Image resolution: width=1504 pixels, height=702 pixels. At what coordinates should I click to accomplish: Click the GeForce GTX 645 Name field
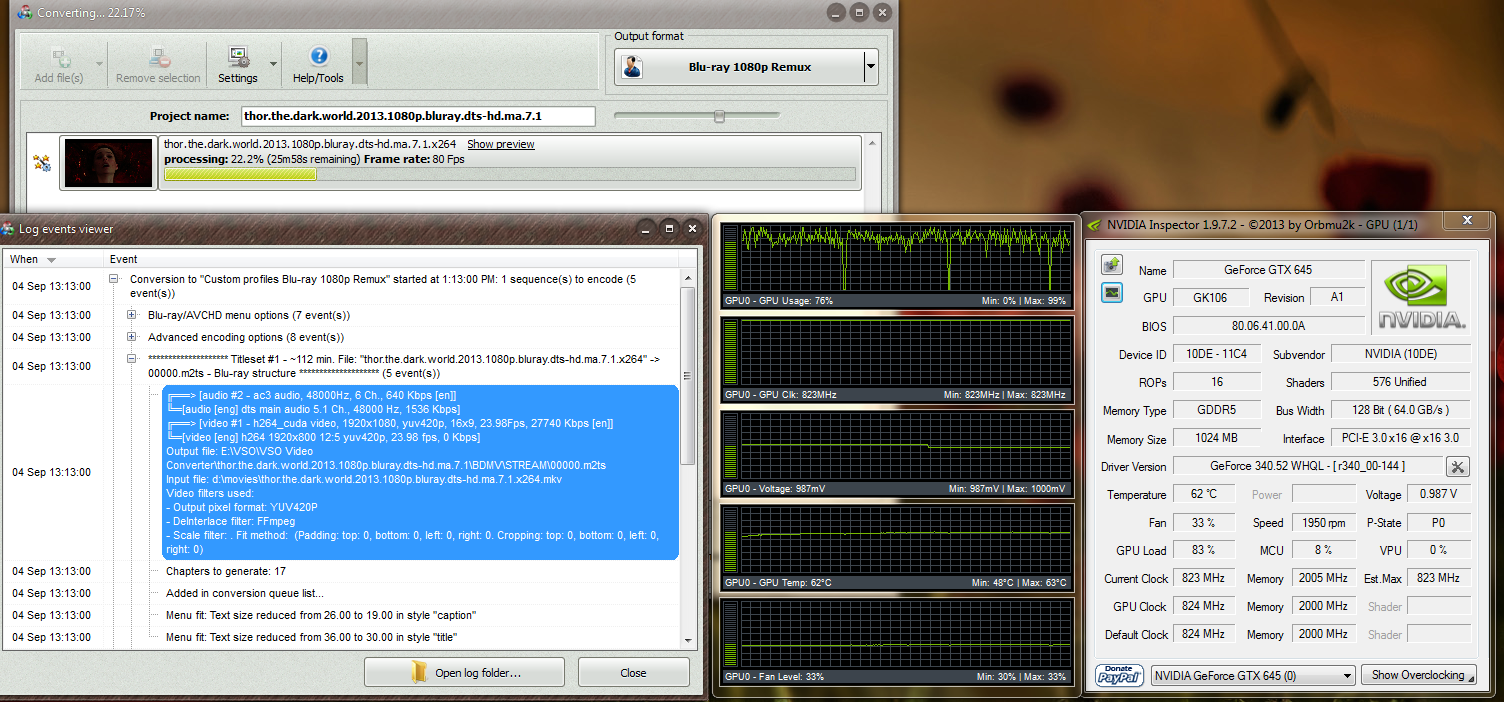coord(1268,270)
